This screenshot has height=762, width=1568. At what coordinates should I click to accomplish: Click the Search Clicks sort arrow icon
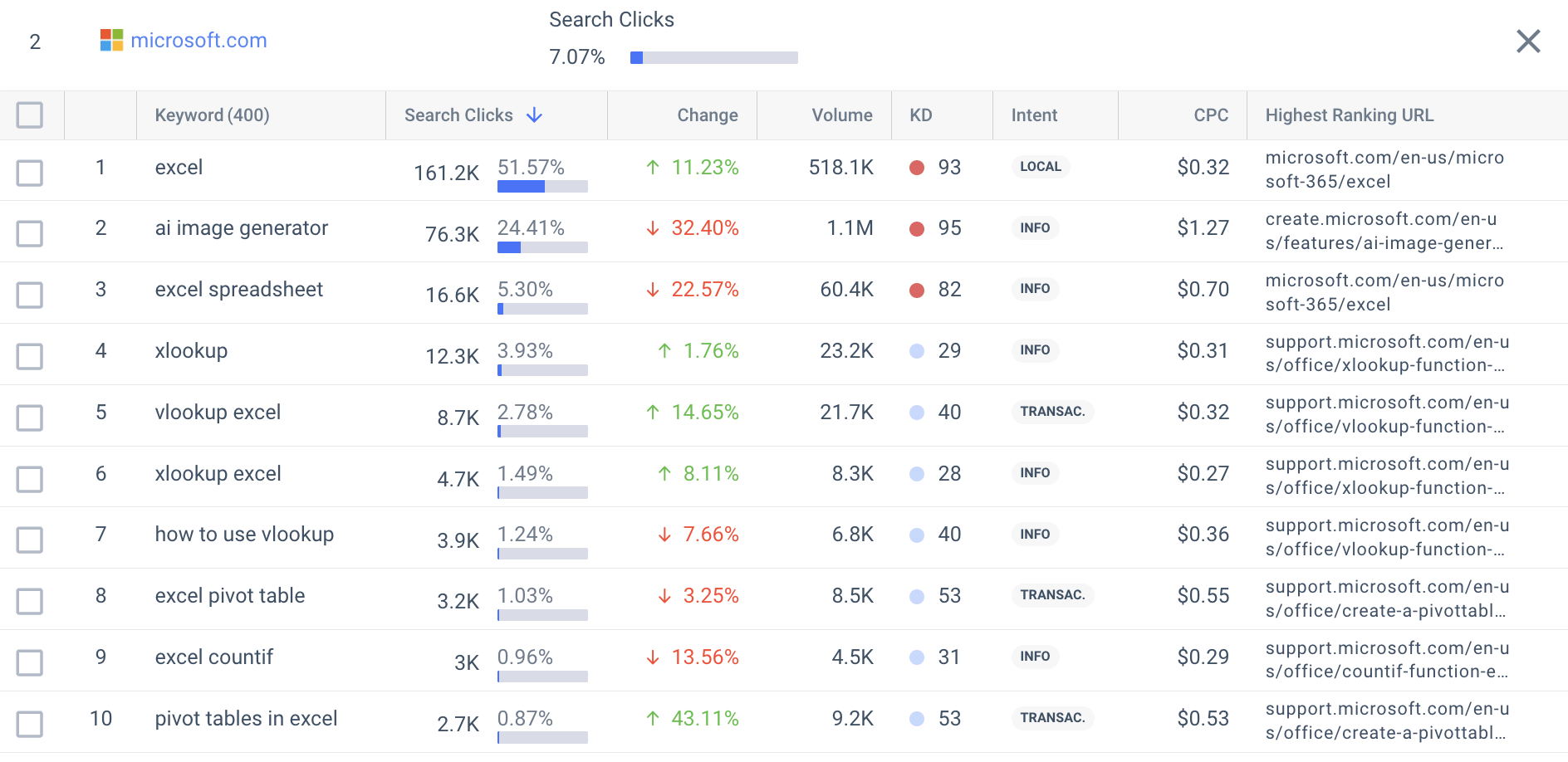coord(535,115)
